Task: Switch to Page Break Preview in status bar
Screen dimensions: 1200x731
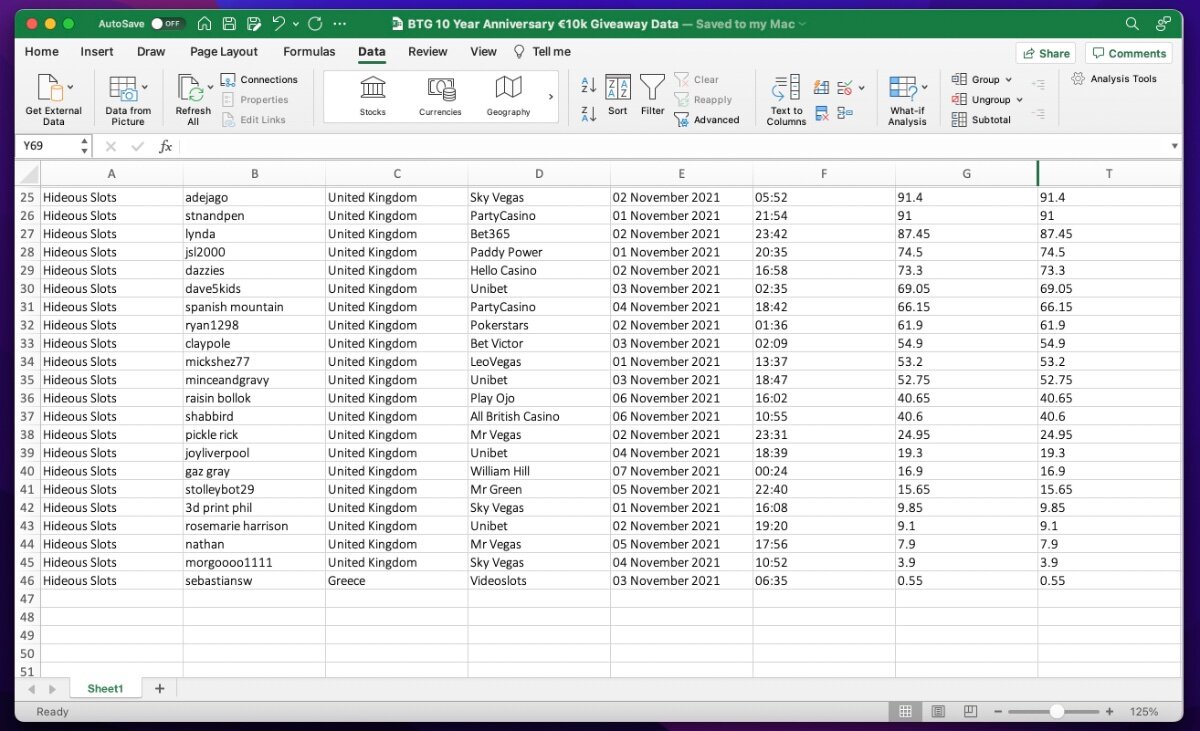Action: coord(970,712)
